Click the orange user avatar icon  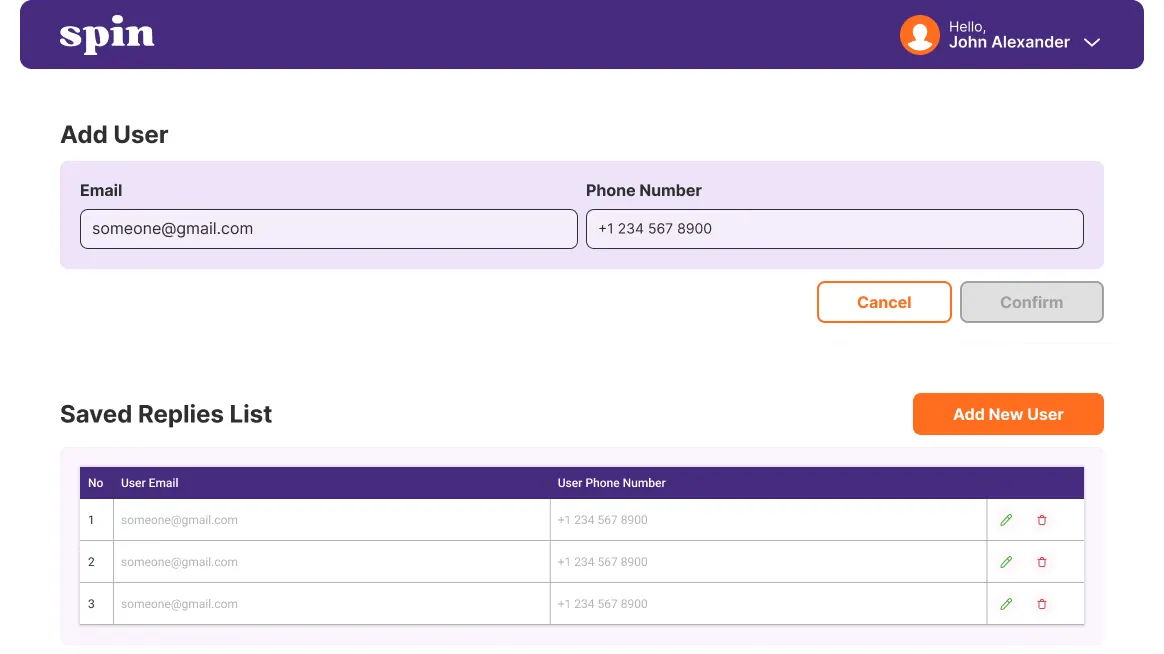920,35
